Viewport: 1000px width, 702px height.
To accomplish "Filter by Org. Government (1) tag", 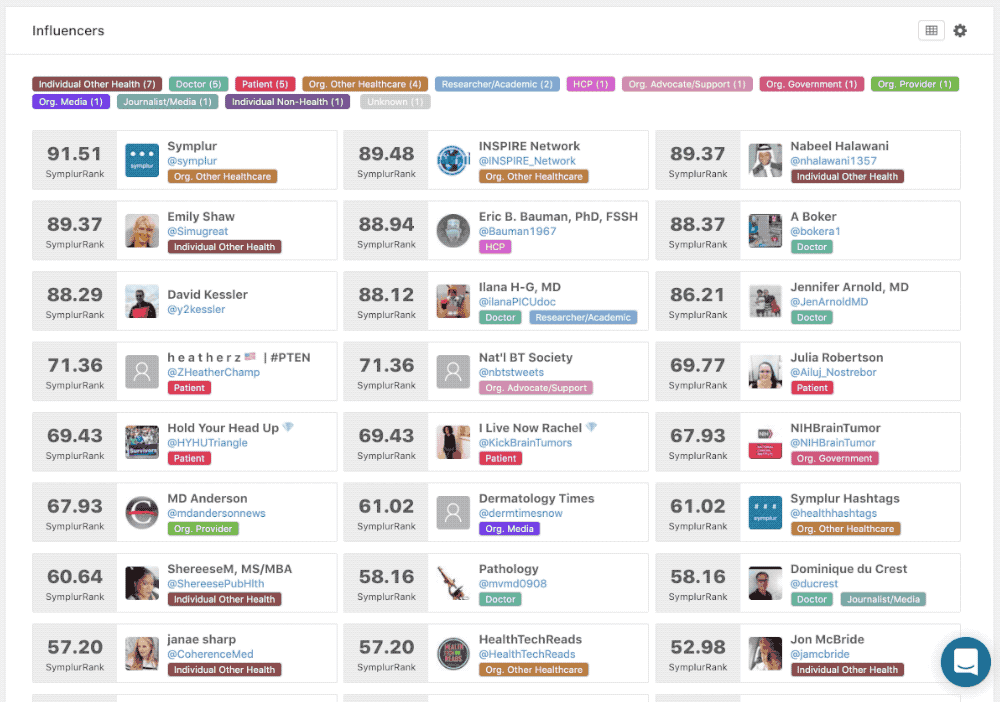I will point(812,84).
